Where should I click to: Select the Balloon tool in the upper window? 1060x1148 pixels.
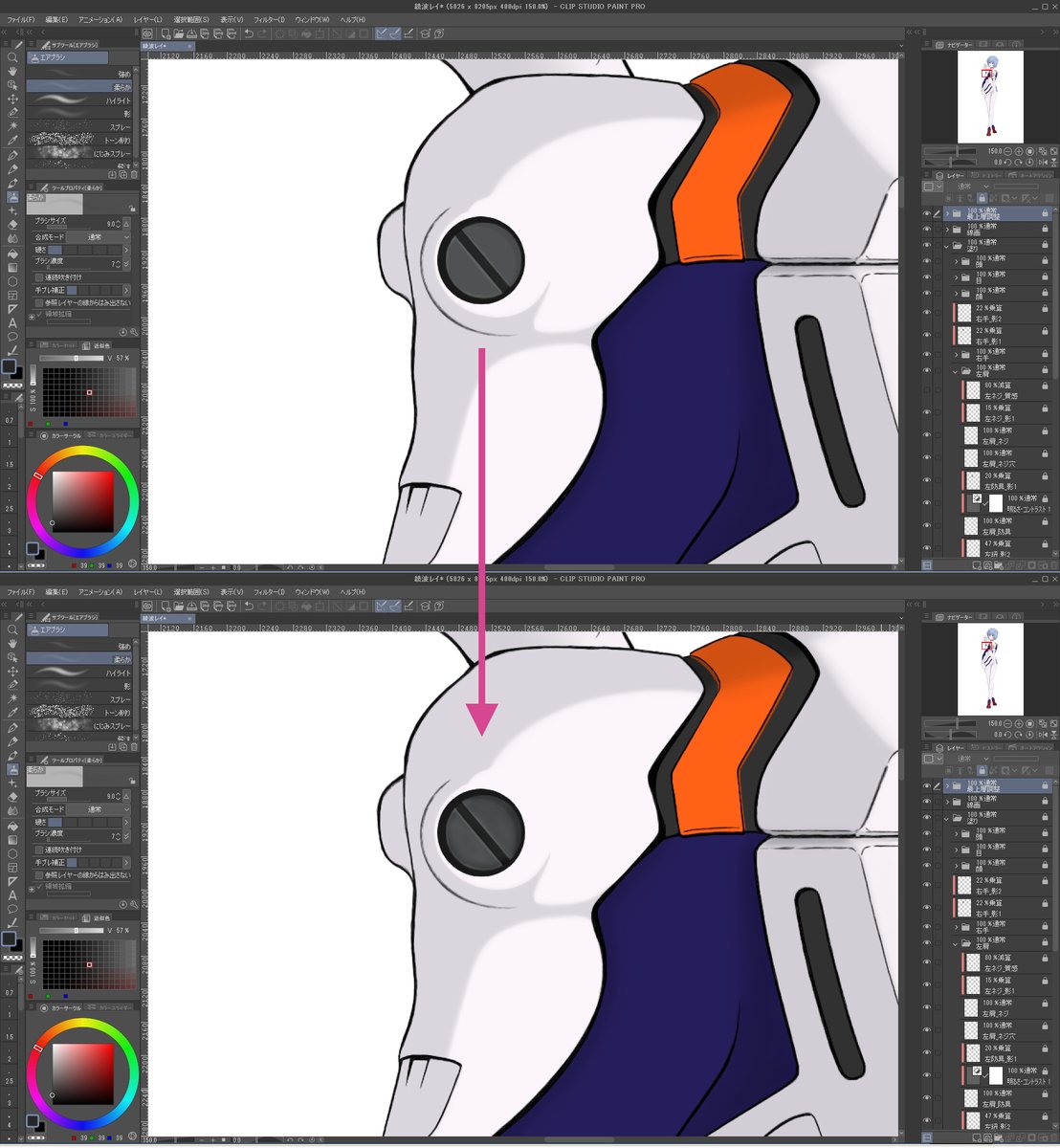tap(12, 337)
